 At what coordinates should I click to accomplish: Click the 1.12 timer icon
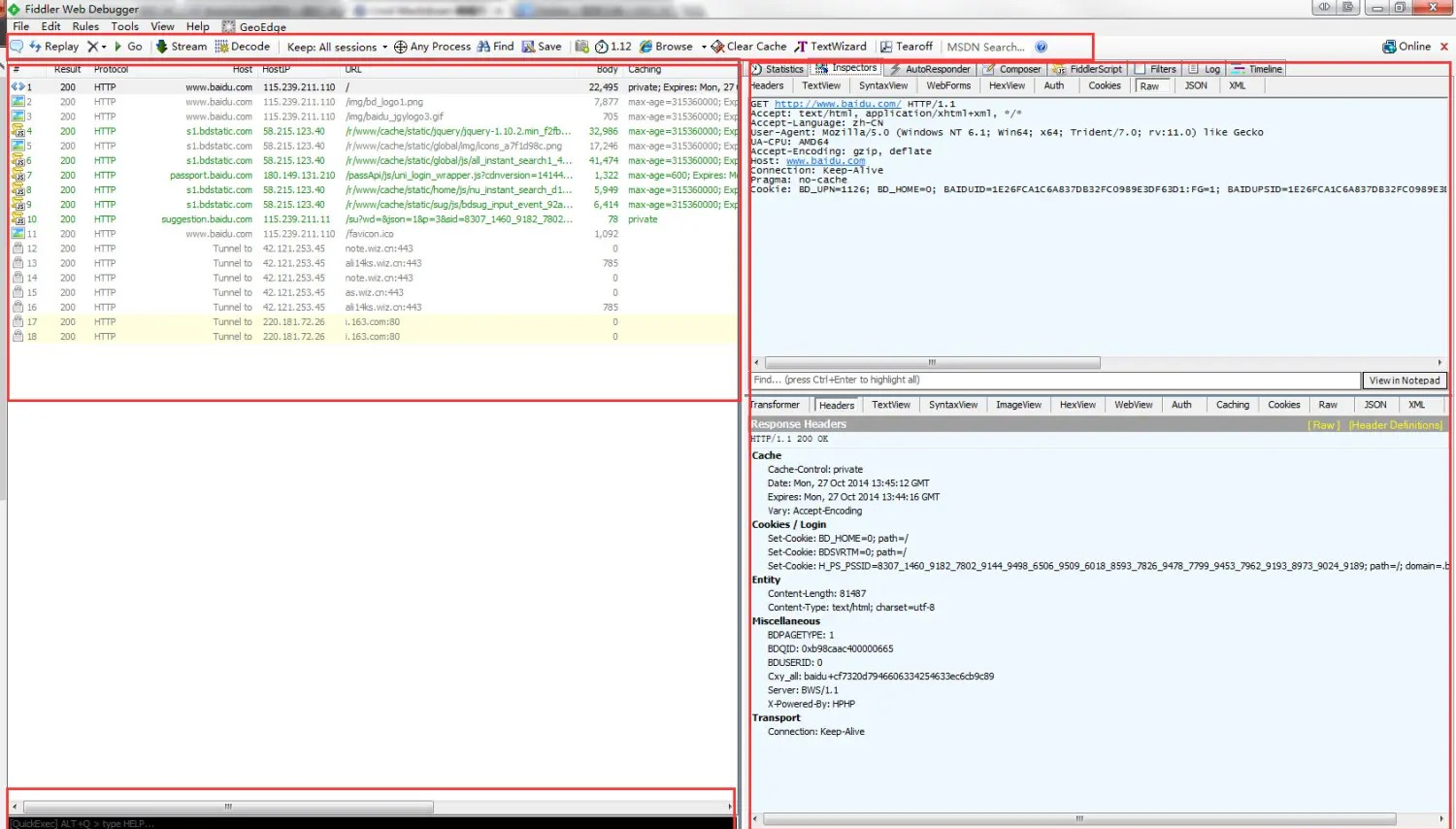(x=613, y=47)
